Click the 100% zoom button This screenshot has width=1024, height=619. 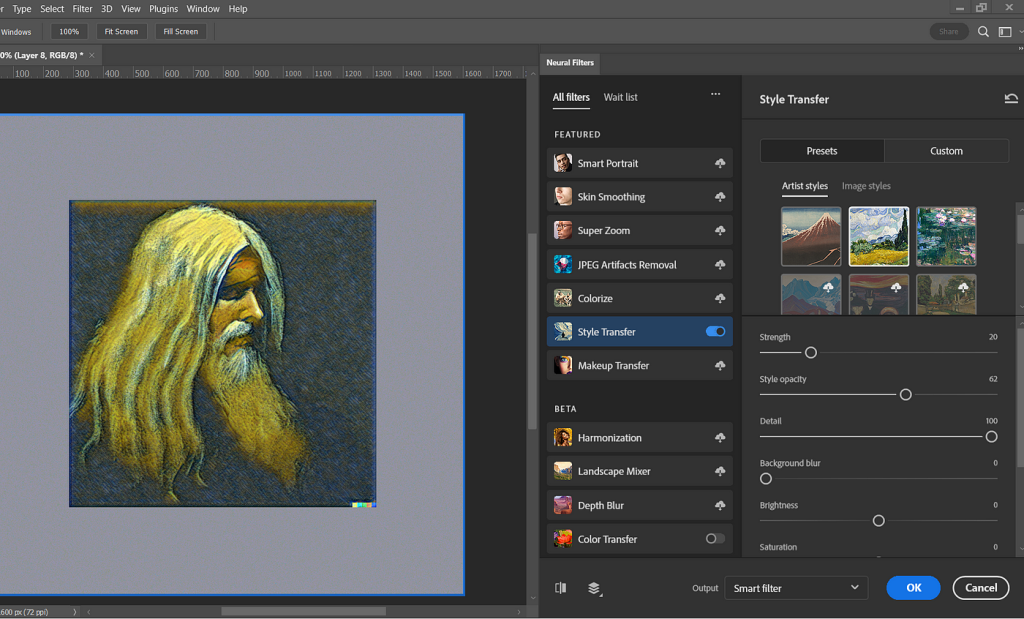[69, 31]
